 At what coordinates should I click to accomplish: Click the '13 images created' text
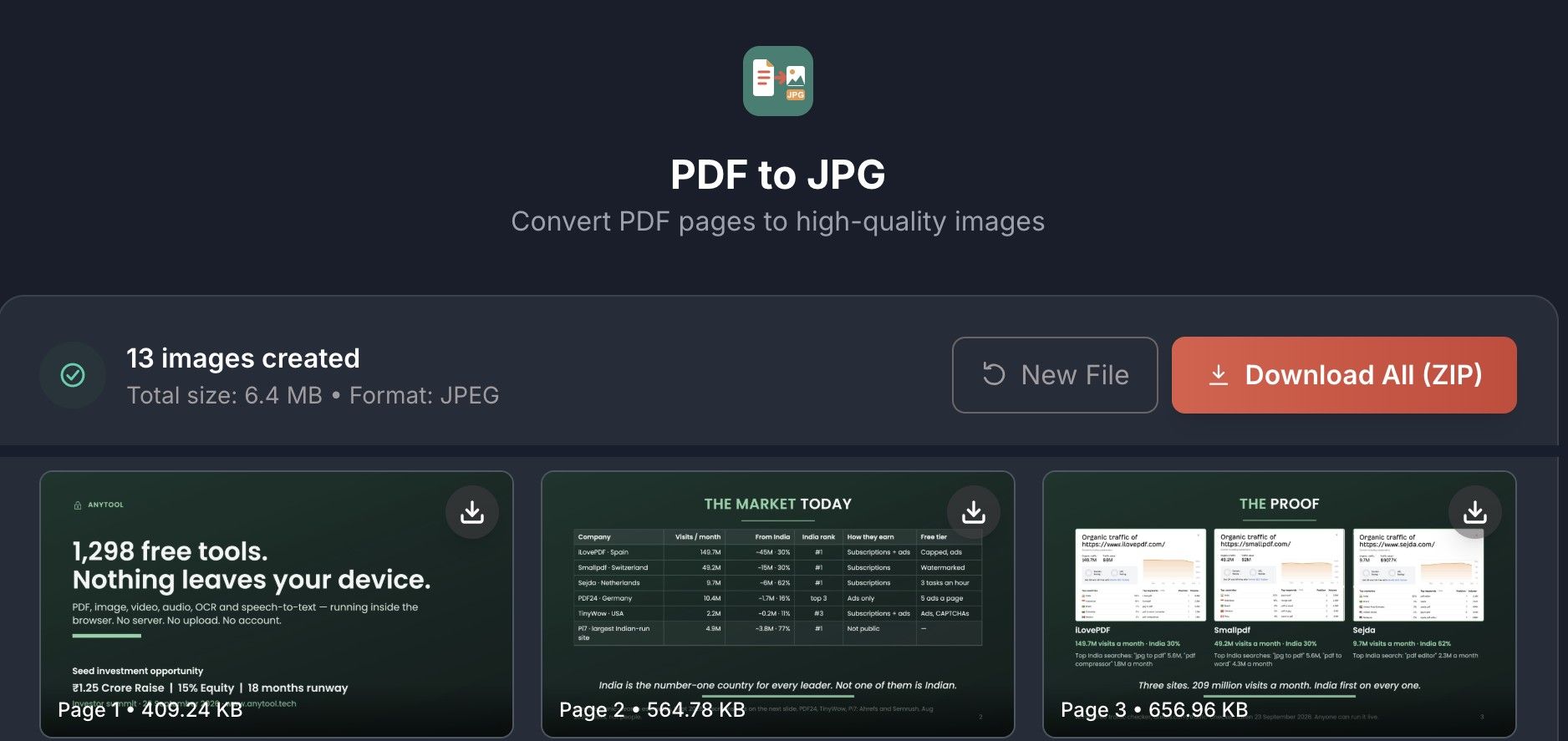click(x=243, y=358)
